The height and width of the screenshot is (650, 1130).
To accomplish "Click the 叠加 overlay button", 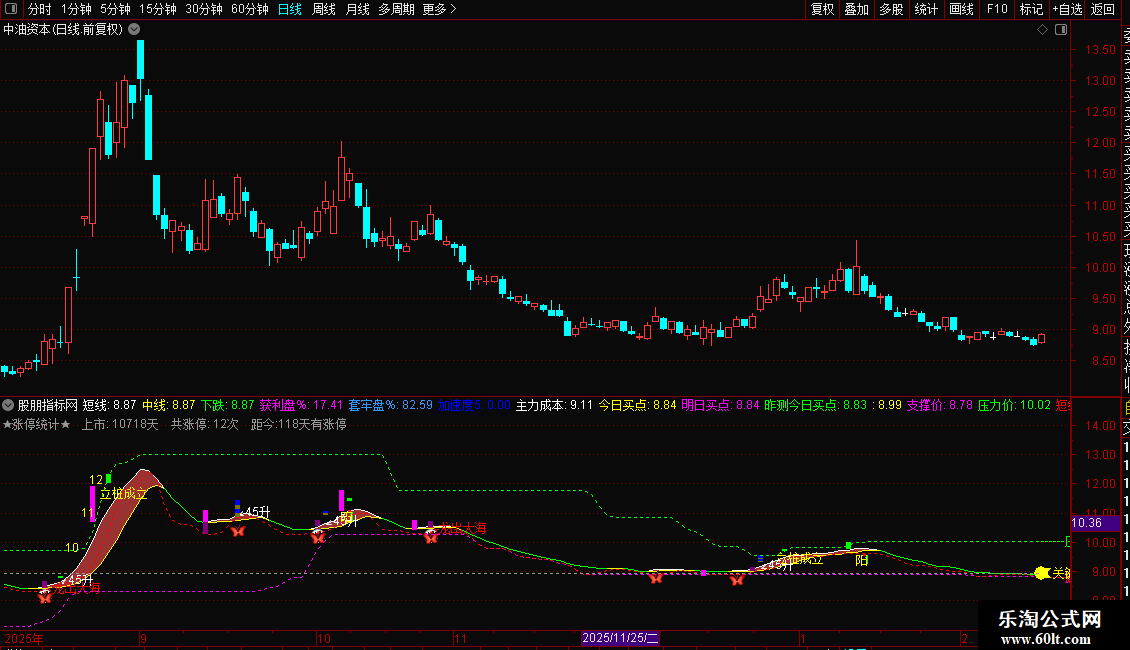I will click(857, 9).
